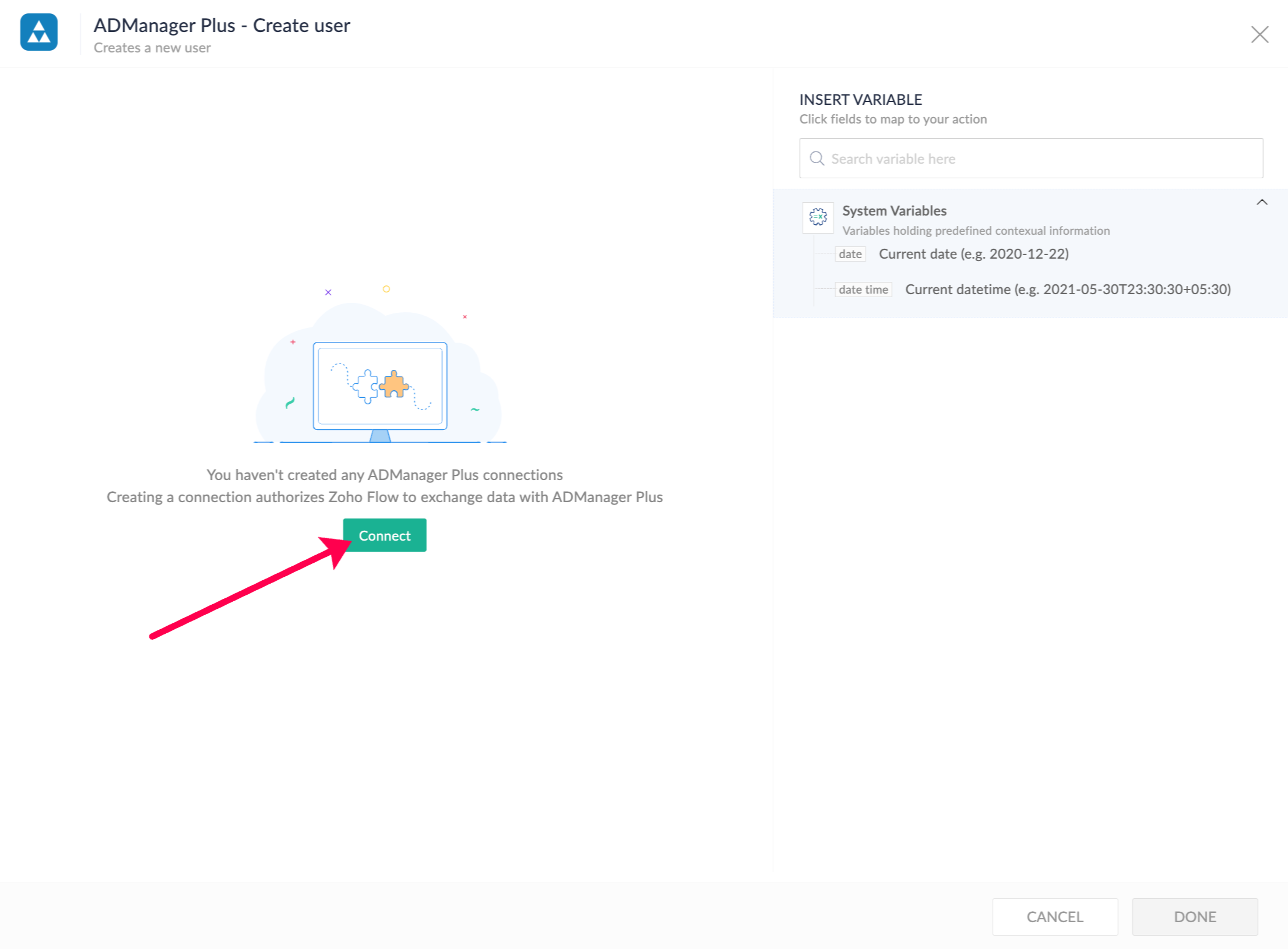The height and width of the screenshot is (949, 1288).
Task: Click the 'date time' variable tag
Action: pyautogui.click(x=863, y=290)
